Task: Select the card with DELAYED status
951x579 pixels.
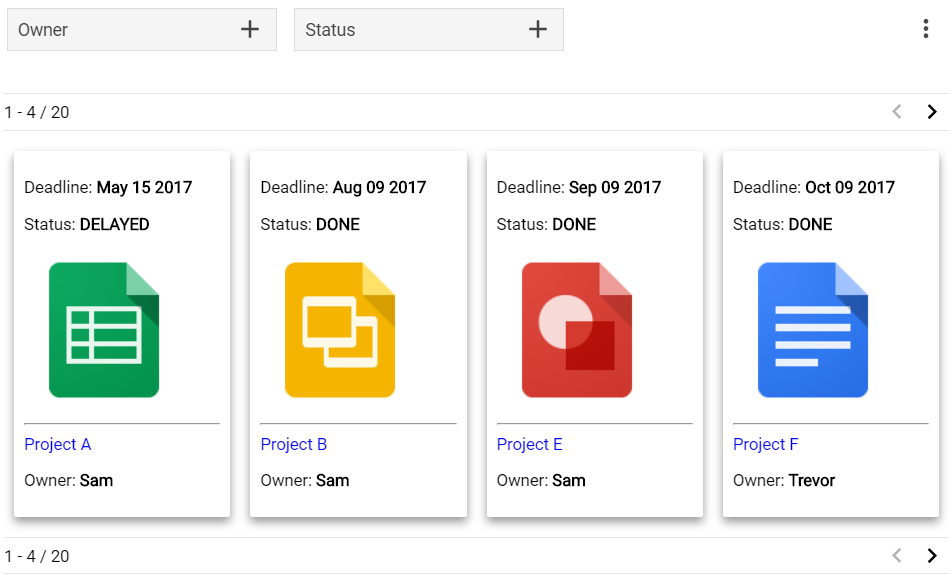Action: 122,334
